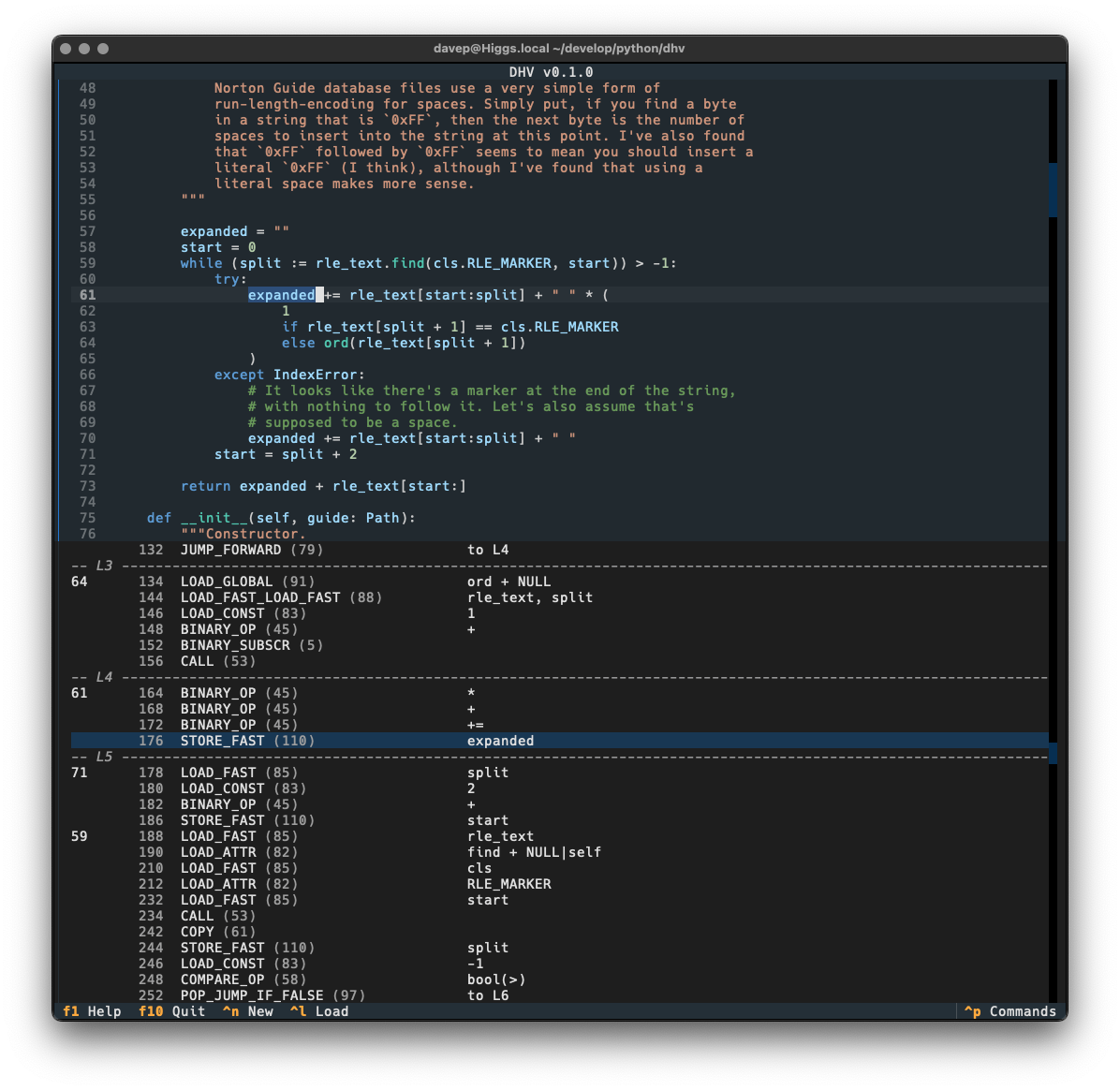Choose Load (^l) in the footer bar
The width and height of the screenshot is (1120, 1090).
319,1010
